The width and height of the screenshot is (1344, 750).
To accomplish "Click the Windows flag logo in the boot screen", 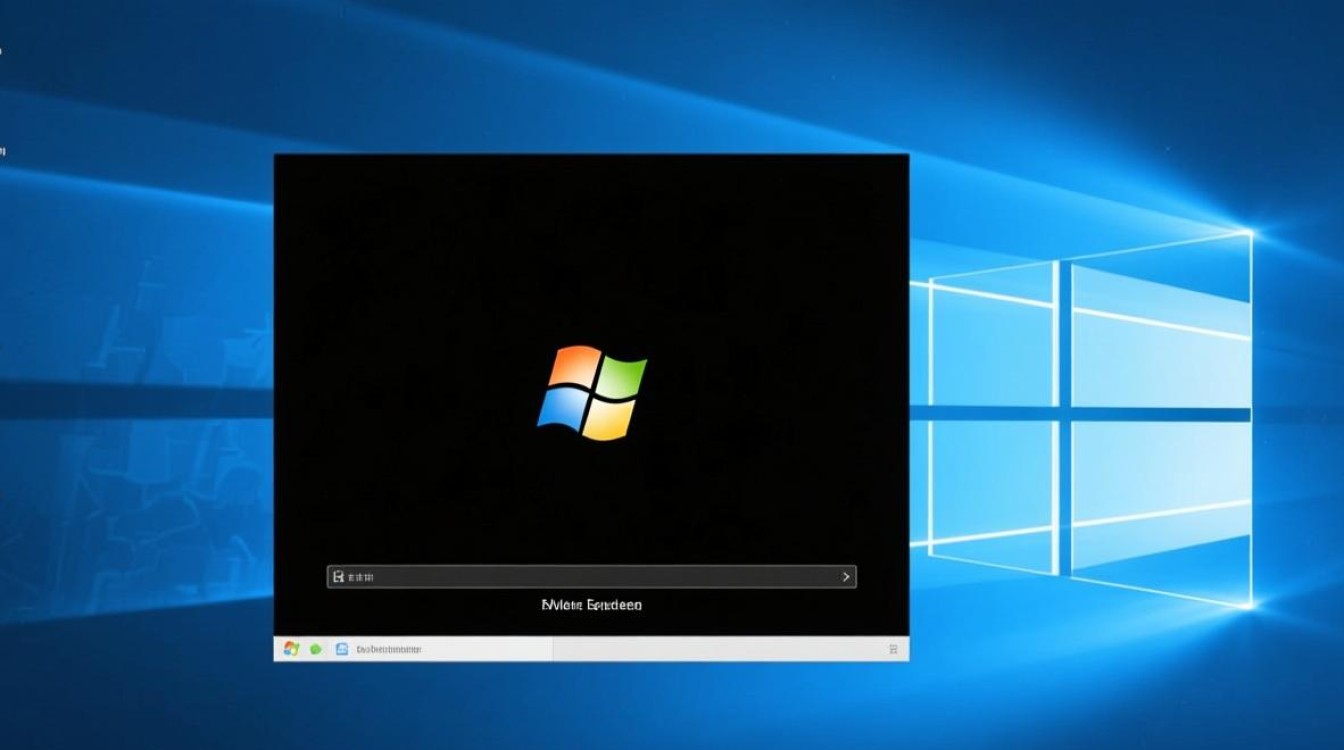I will [x=592, y=394].
